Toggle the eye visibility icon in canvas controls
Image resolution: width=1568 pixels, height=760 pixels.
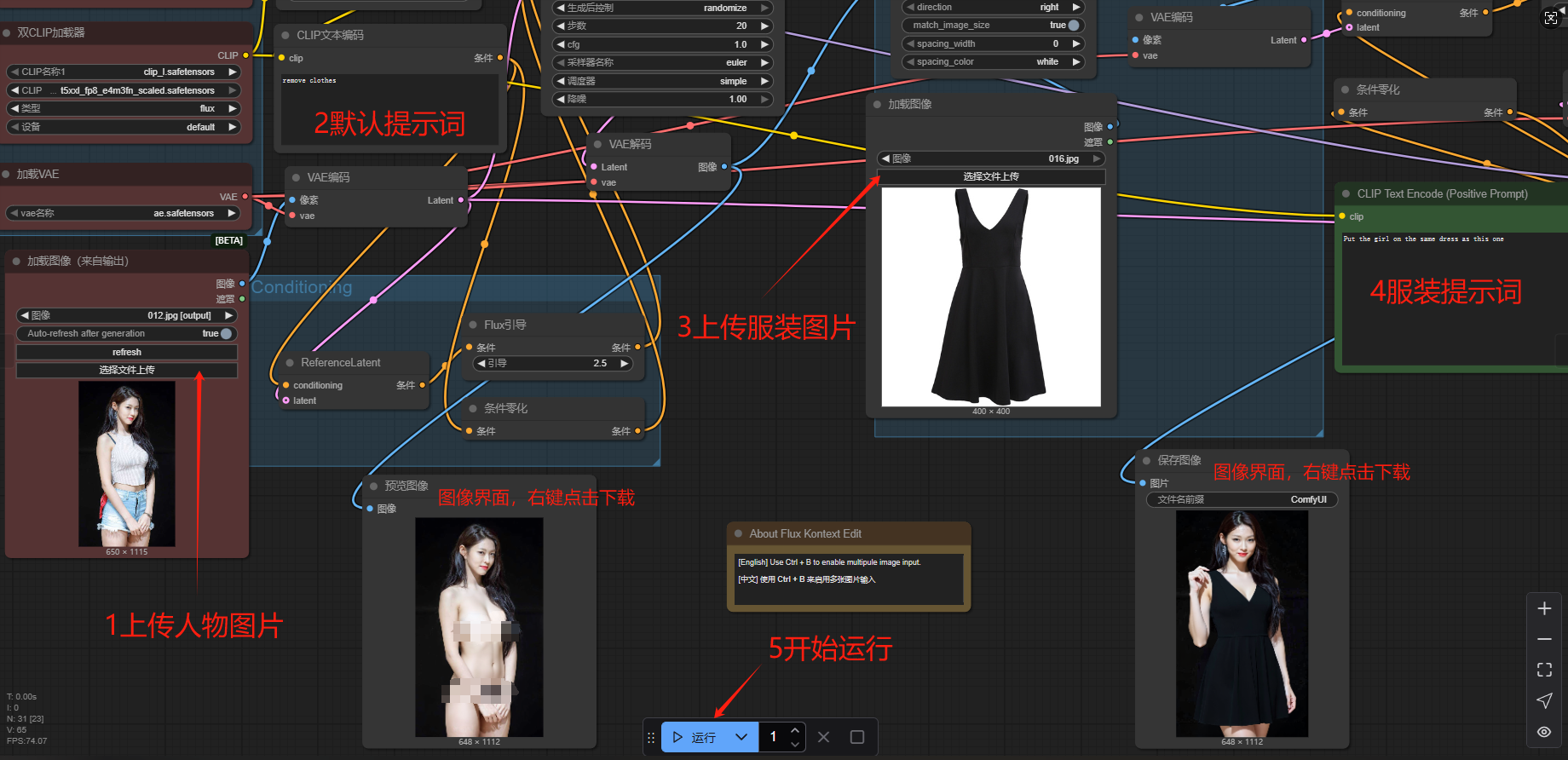click(1544, 732)
